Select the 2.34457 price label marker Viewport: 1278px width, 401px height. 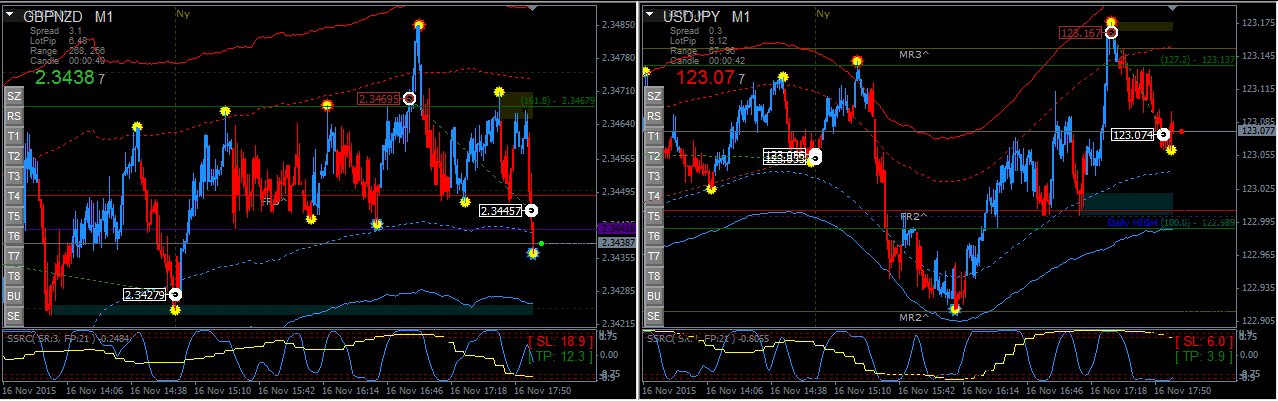coord(502,210)
